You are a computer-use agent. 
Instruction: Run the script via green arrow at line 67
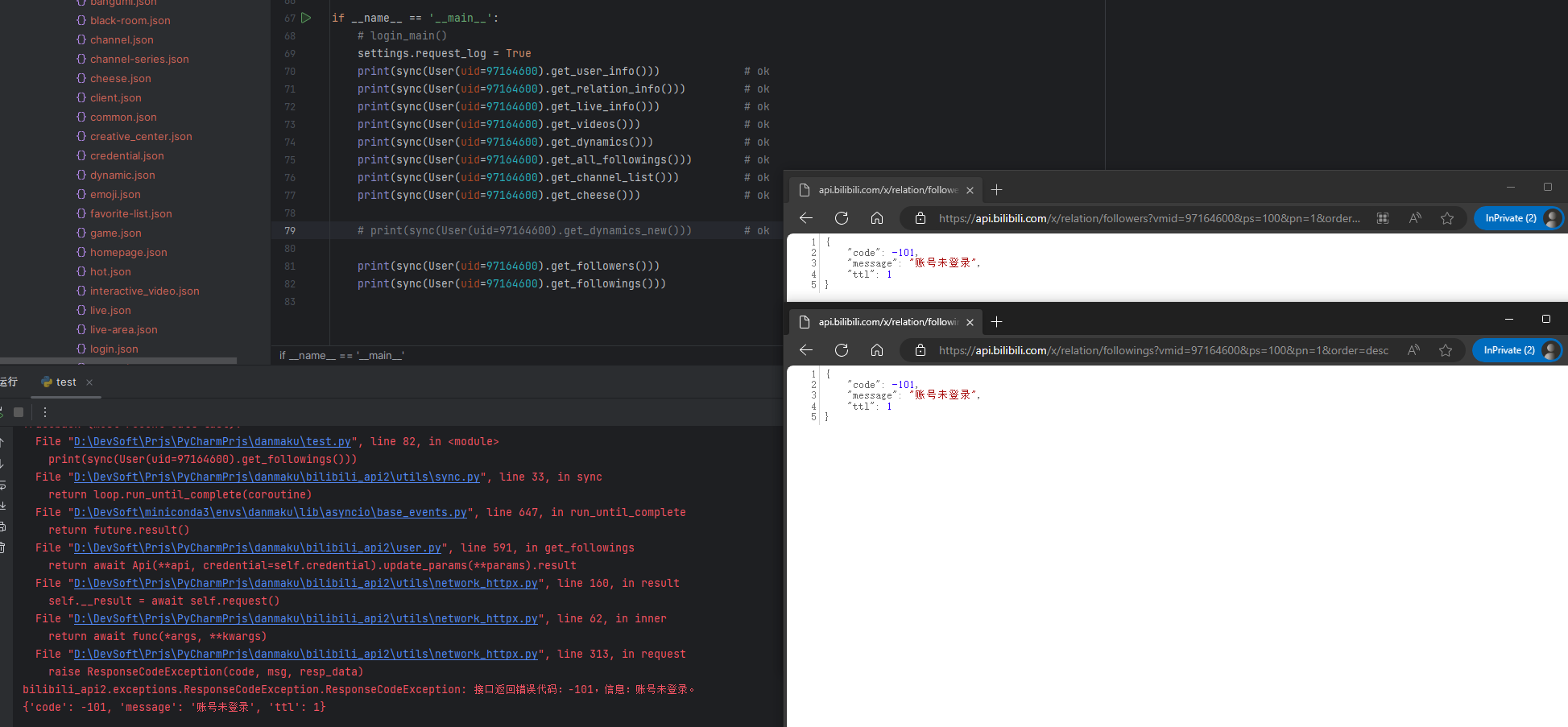coord(306,18)
